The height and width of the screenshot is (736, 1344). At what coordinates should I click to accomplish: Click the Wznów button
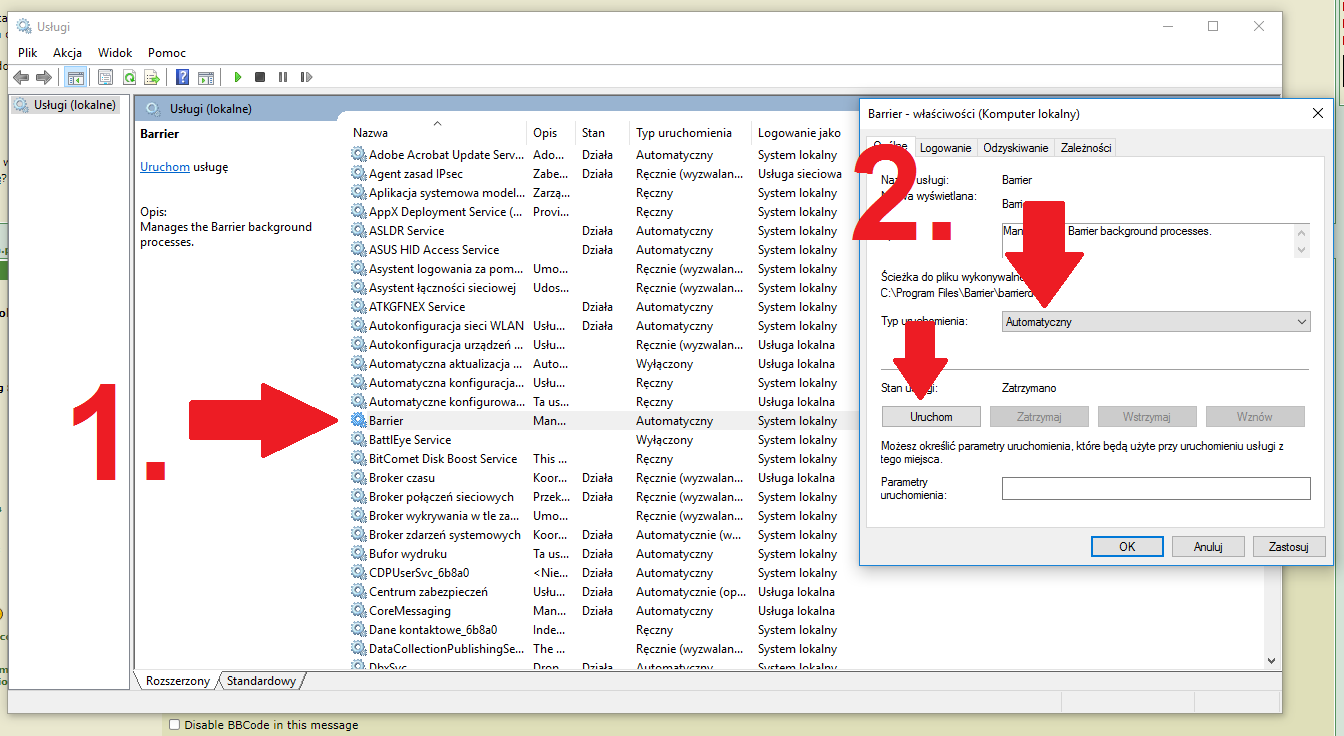click(x=1255, y=417)
